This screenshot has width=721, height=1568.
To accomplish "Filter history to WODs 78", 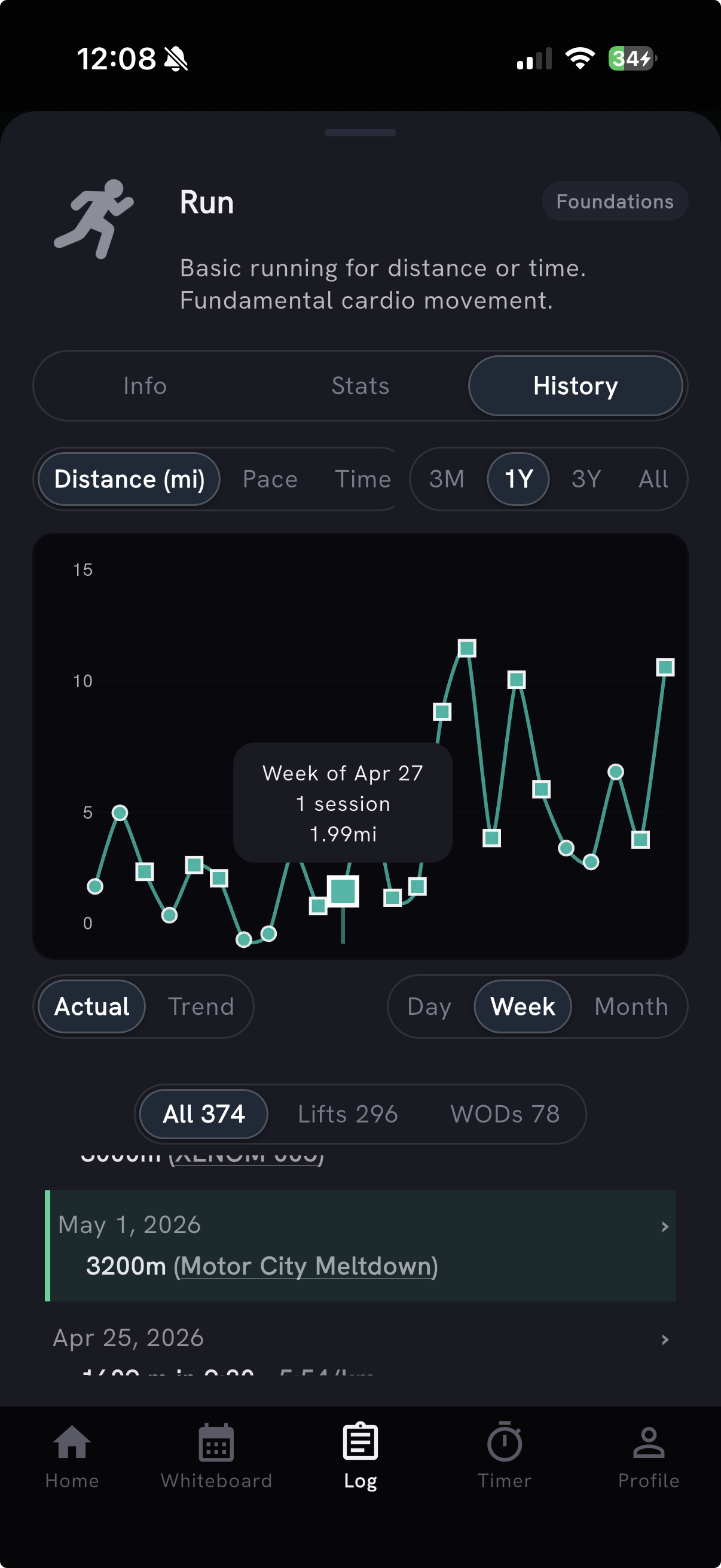I will 505,1114.
